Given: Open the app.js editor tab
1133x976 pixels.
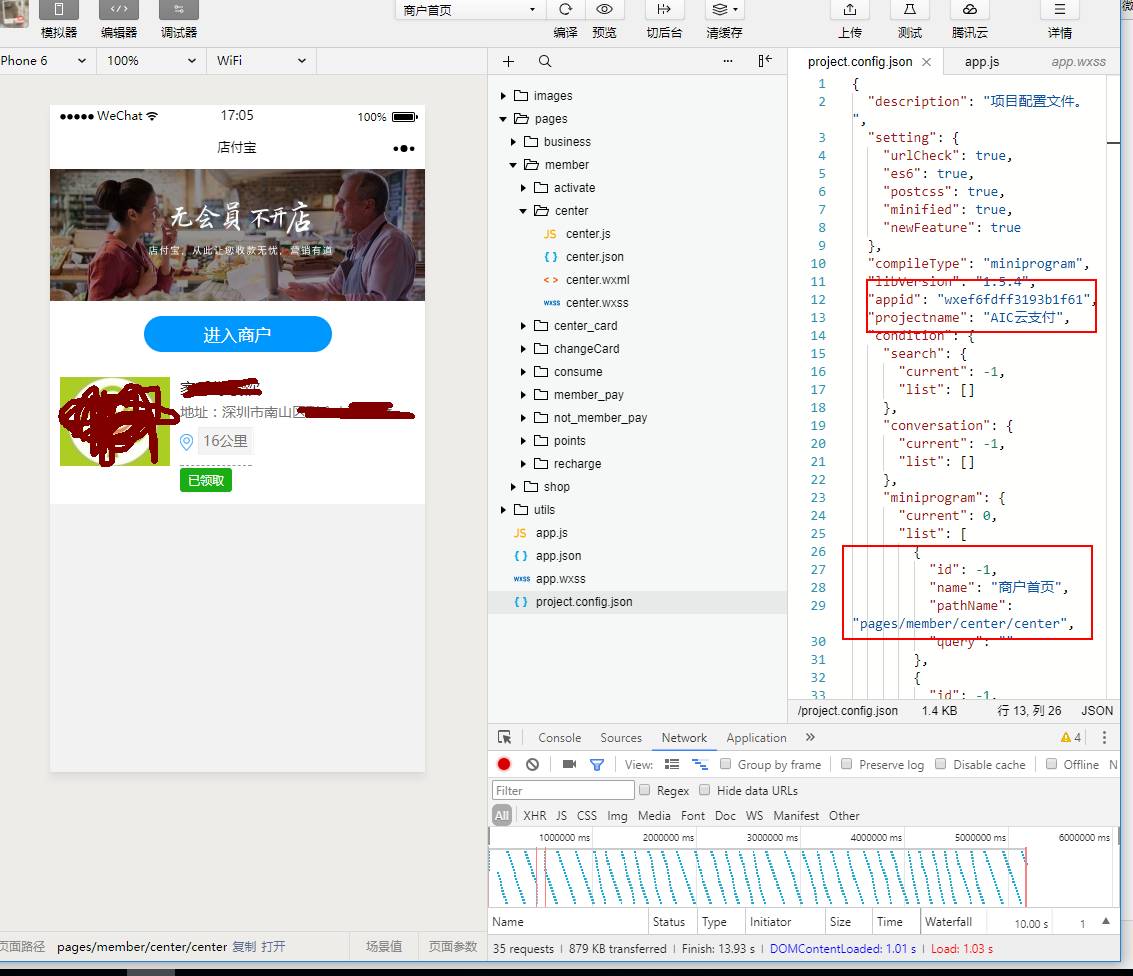Looking at the screenshot, I should click(x=981, y=62).
